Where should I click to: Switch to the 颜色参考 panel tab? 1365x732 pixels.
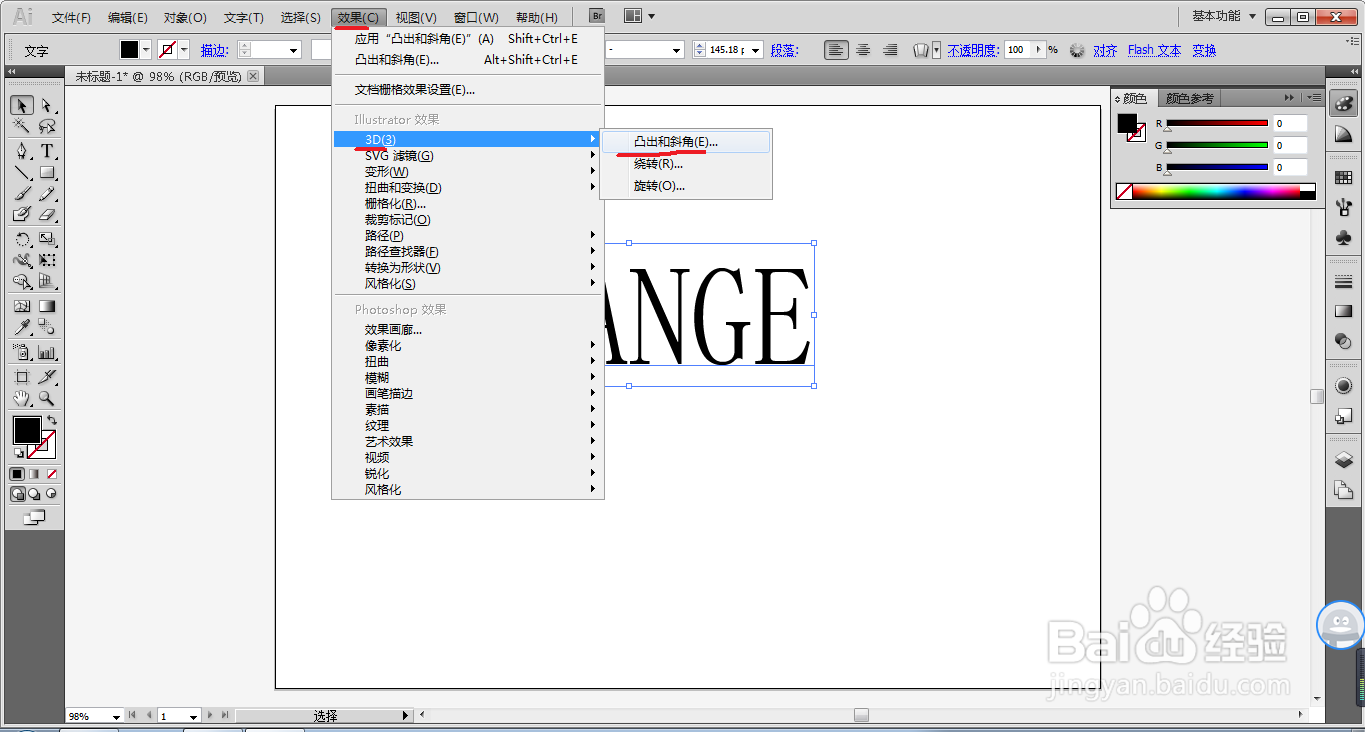pos(1192,97)
